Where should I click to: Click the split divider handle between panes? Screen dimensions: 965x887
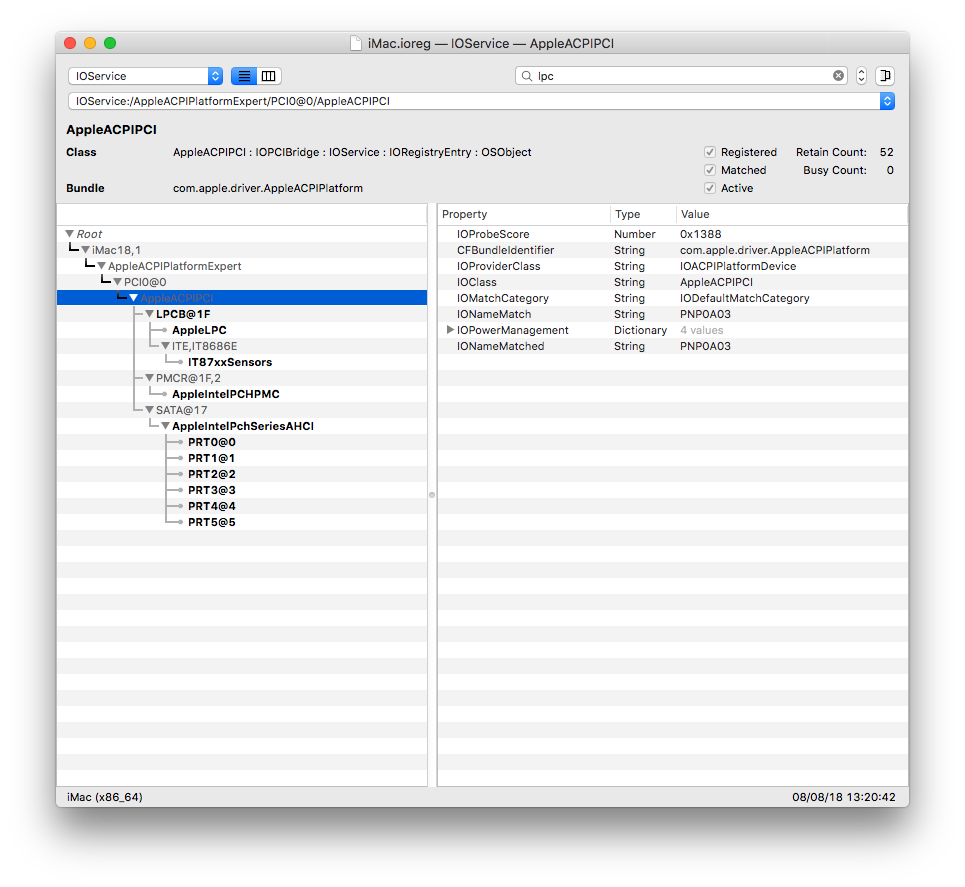click(x=432, y=495)
